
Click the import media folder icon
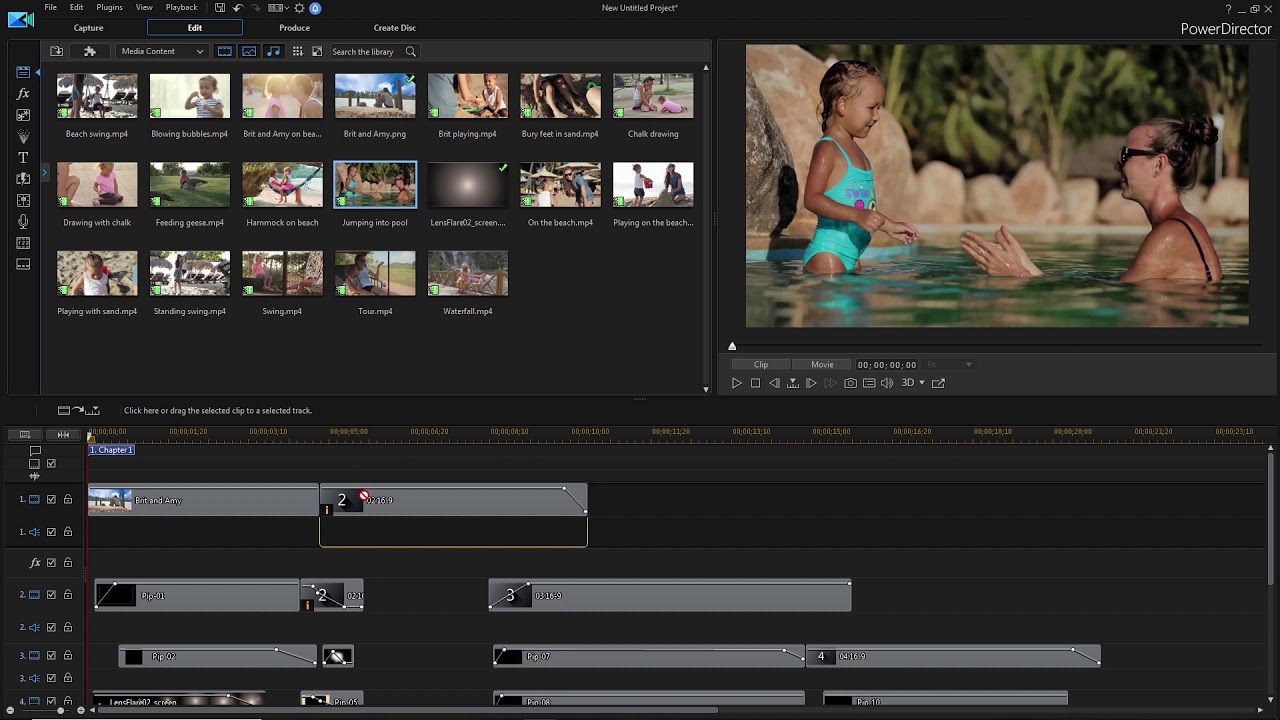pos(57,51)
